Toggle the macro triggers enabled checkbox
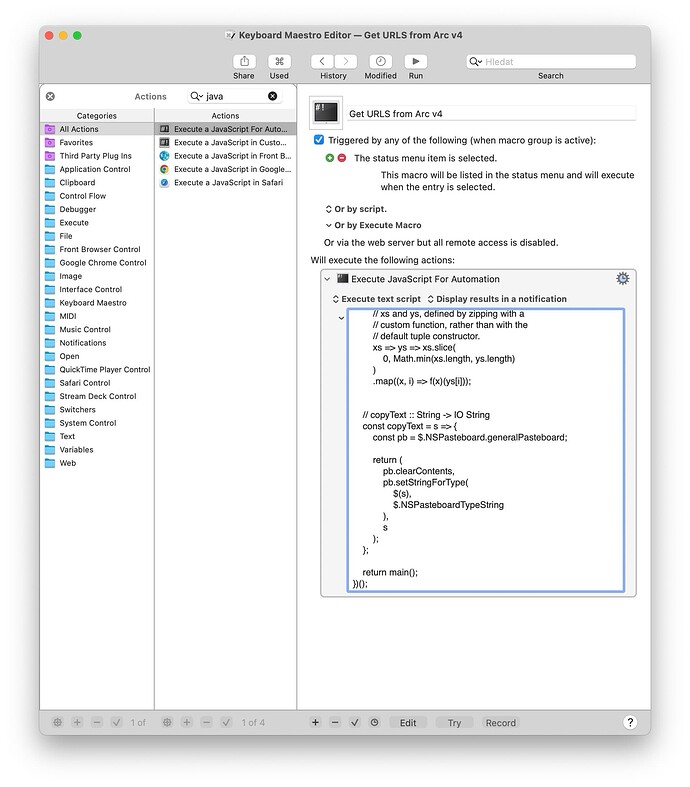Image resolution: width=690 pixels, height=787 pixels. (319, 140)
